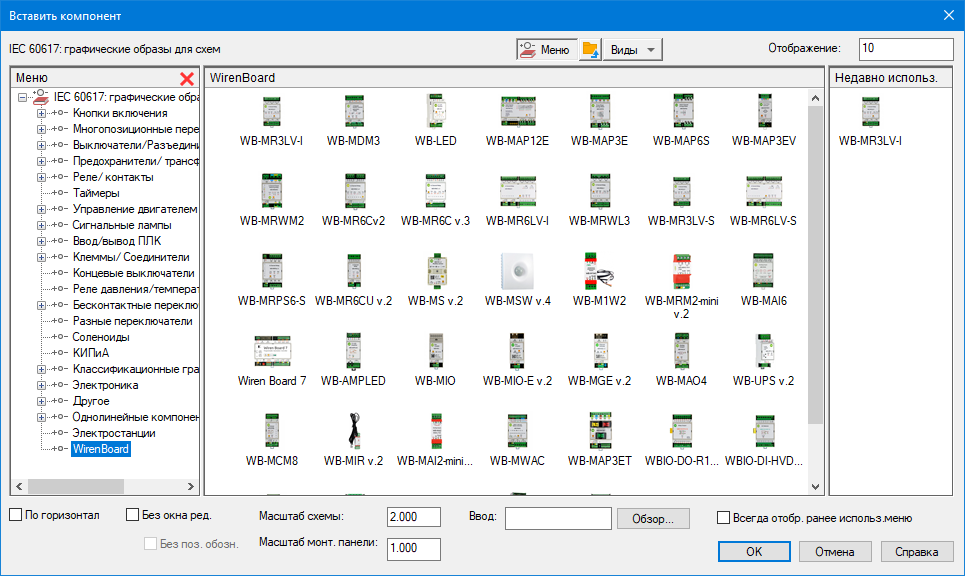This screenshot has height=576, width=965.
Task: Close the menu panel with red X
Action: [x=186, y=78]
